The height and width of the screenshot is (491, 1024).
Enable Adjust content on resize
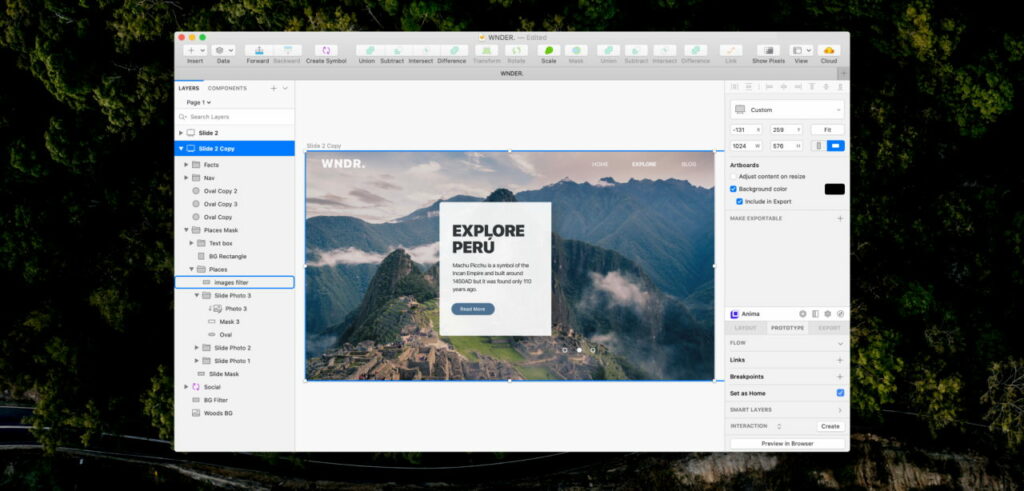(734, 176)
